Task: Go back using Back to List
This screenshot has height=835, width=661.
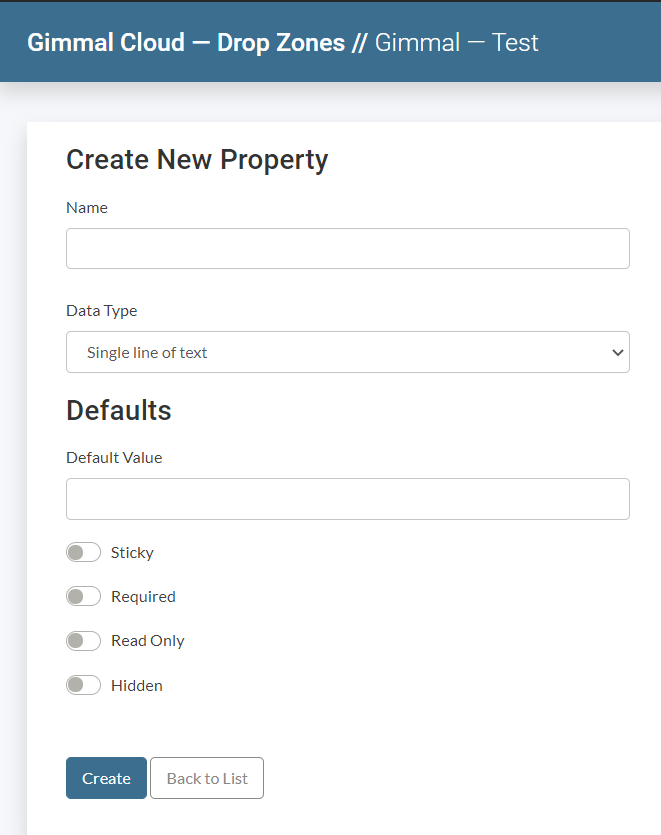Action: 207,778
